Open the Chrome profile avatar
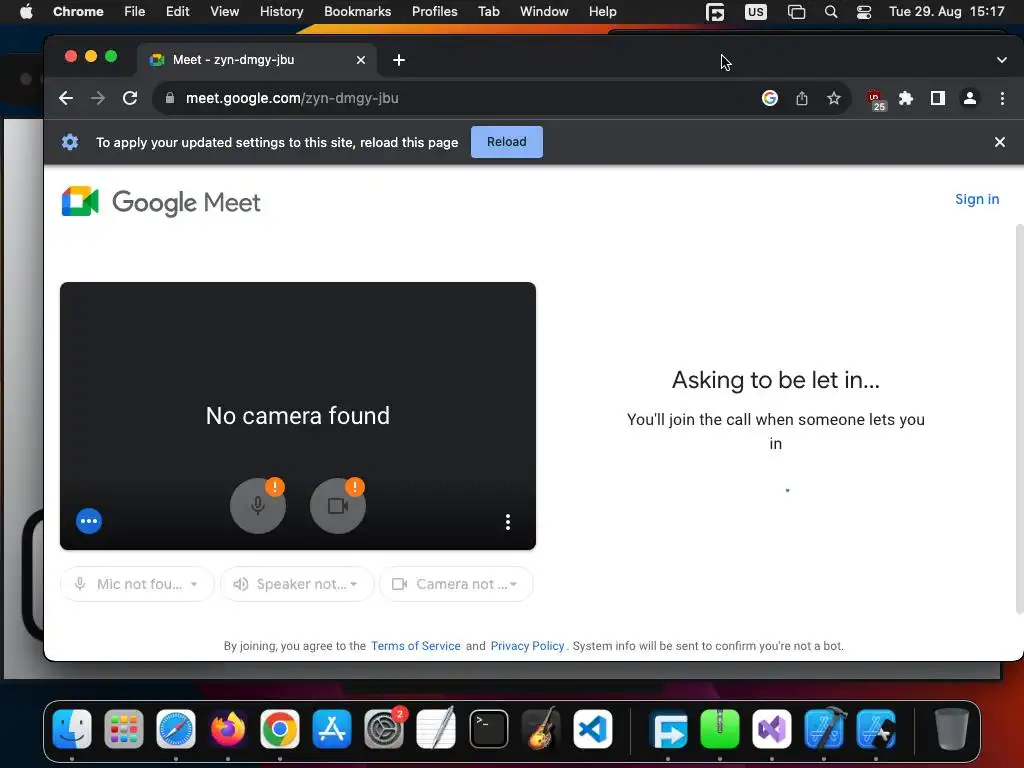 tap(970, 98)
